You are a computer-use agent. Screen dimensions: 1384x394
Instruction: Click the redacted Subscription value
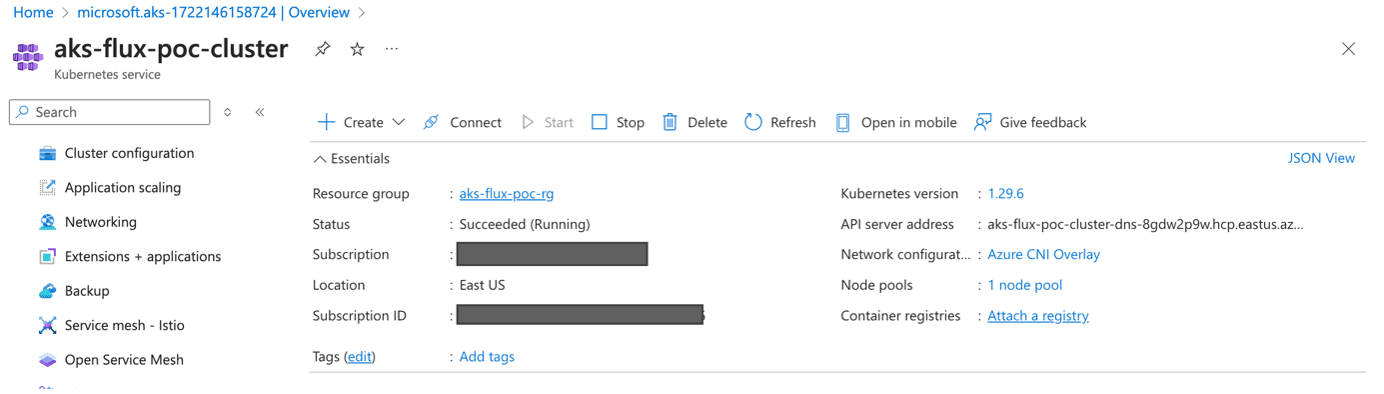[552, 254]
